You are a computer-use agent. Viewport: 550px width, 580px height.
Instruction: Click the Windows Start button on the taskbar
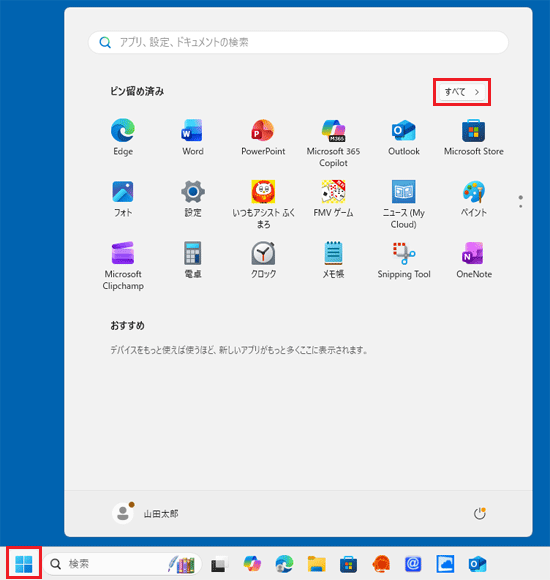tap(24, 564)
